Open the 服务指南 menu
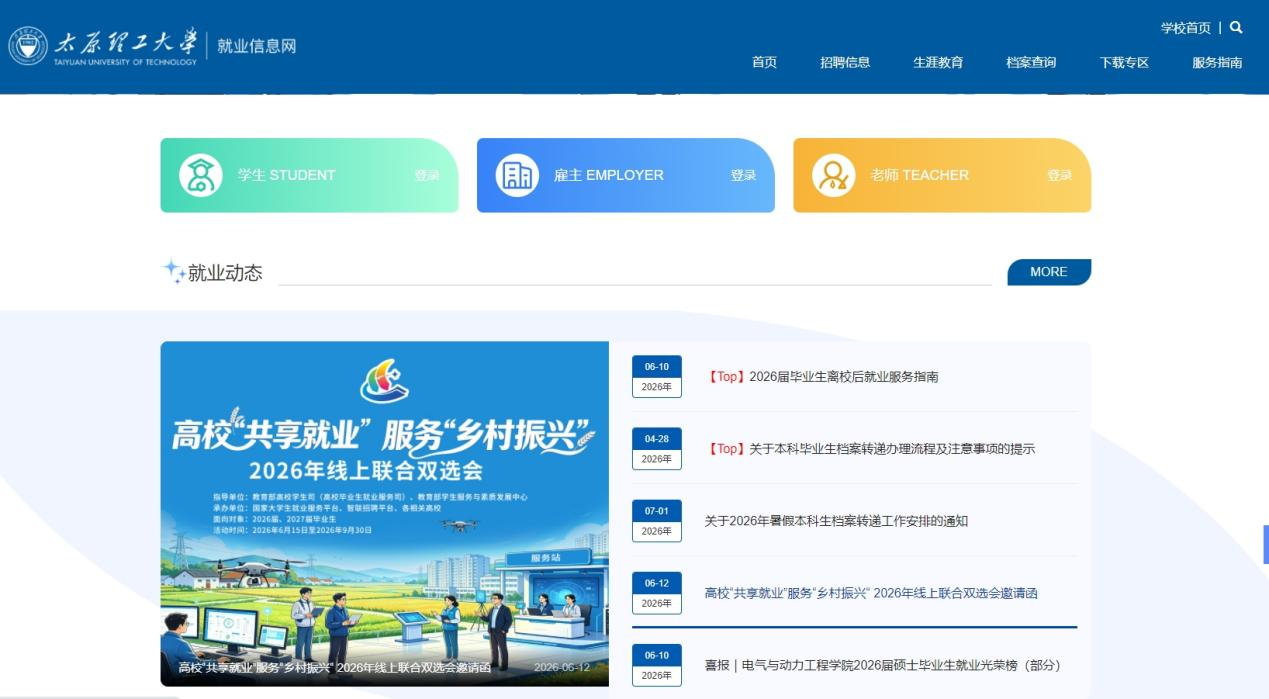This screenshot has height=699, width=1269. [x=1217, y=62]
